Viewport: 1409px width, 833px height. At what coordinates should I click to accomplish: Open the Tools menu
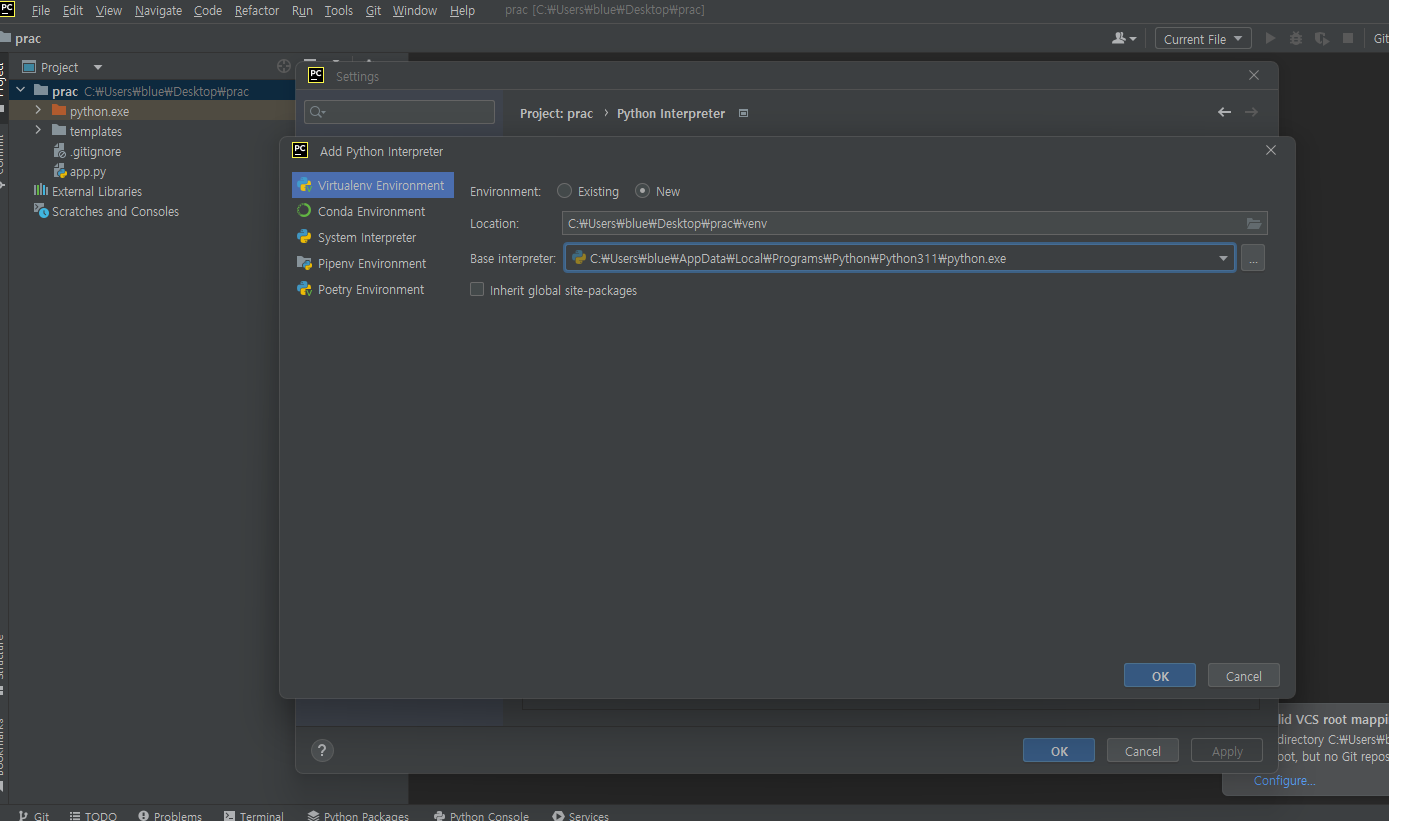[339, 10]
